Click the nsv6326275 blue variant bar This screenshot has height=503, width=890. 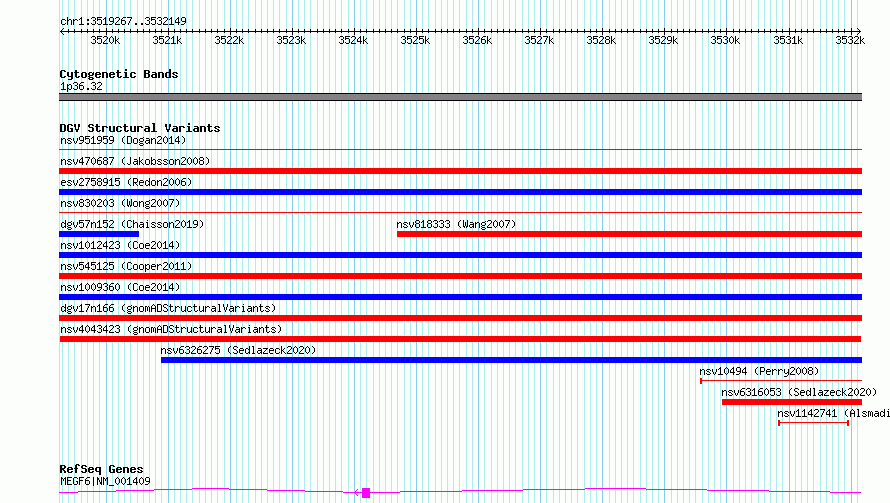click(511, 360)
